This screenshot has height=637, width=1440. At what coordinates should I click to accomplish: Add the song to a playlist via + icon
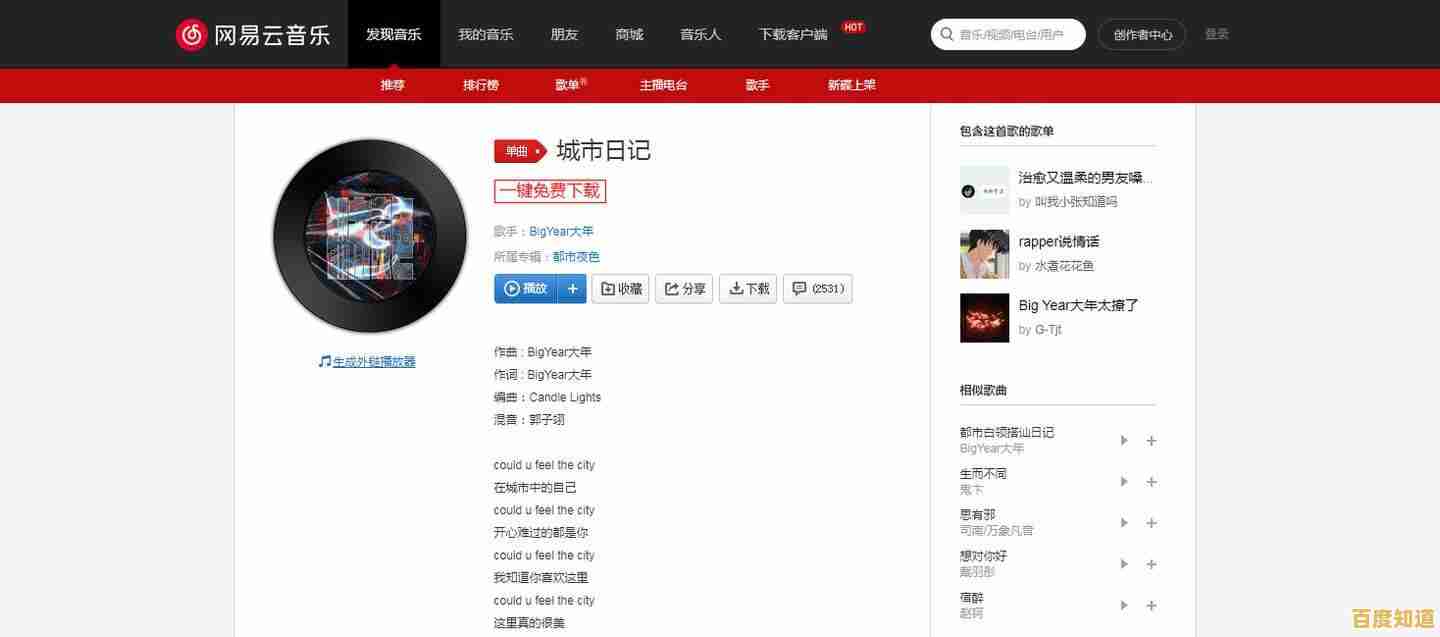[x=572, y=288]
